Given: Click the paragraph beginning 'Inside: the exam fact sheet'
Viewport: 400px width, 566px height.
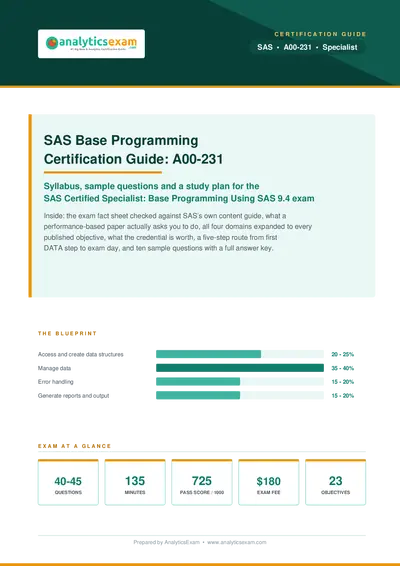Looking at the screenshot, I should pyautogui.click(x=178, y=232).
